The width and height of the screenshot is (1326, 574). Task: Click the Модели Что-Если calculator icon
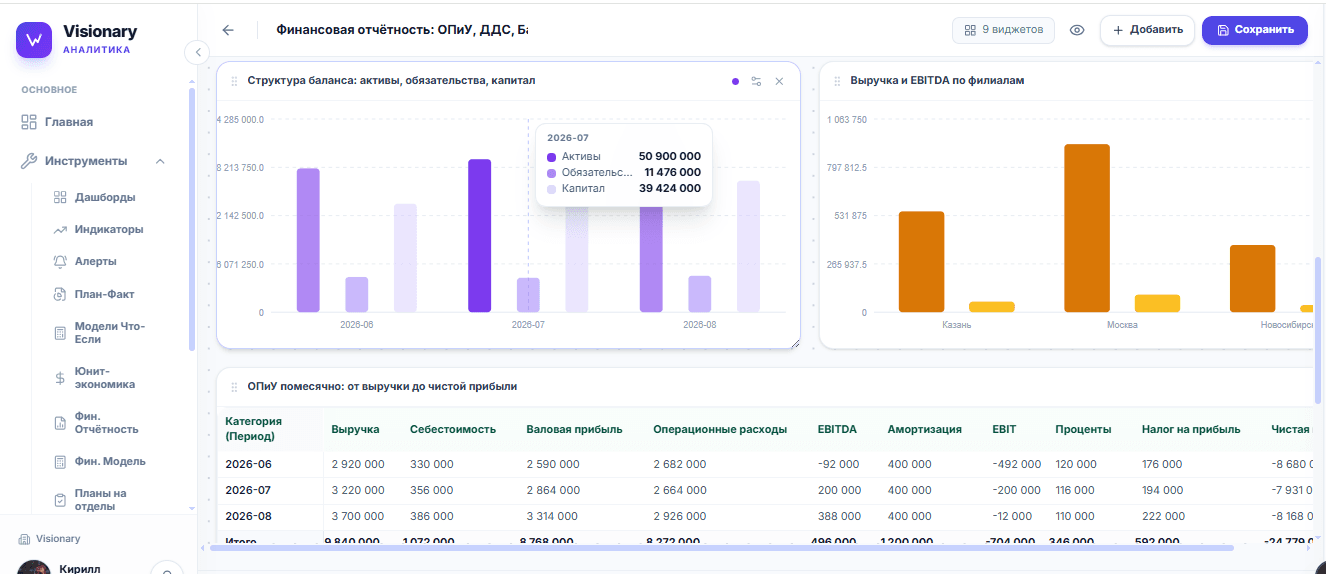[x=60, y=333]
